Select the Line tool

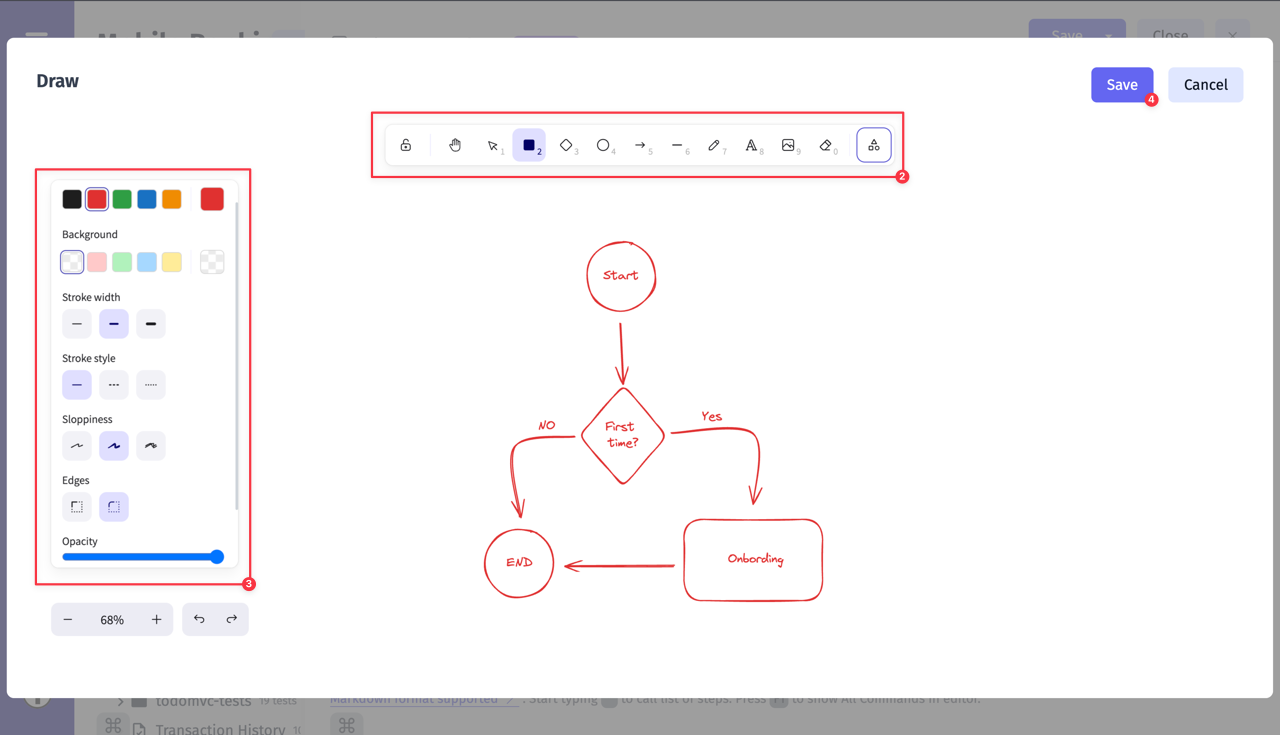pos(678,144)
